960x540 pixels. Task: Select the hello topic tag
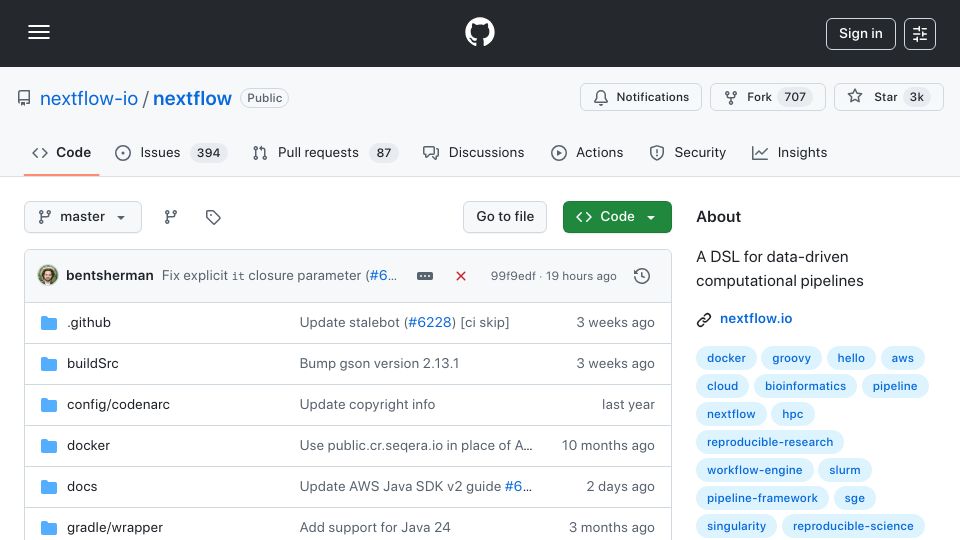pos(851,358)
